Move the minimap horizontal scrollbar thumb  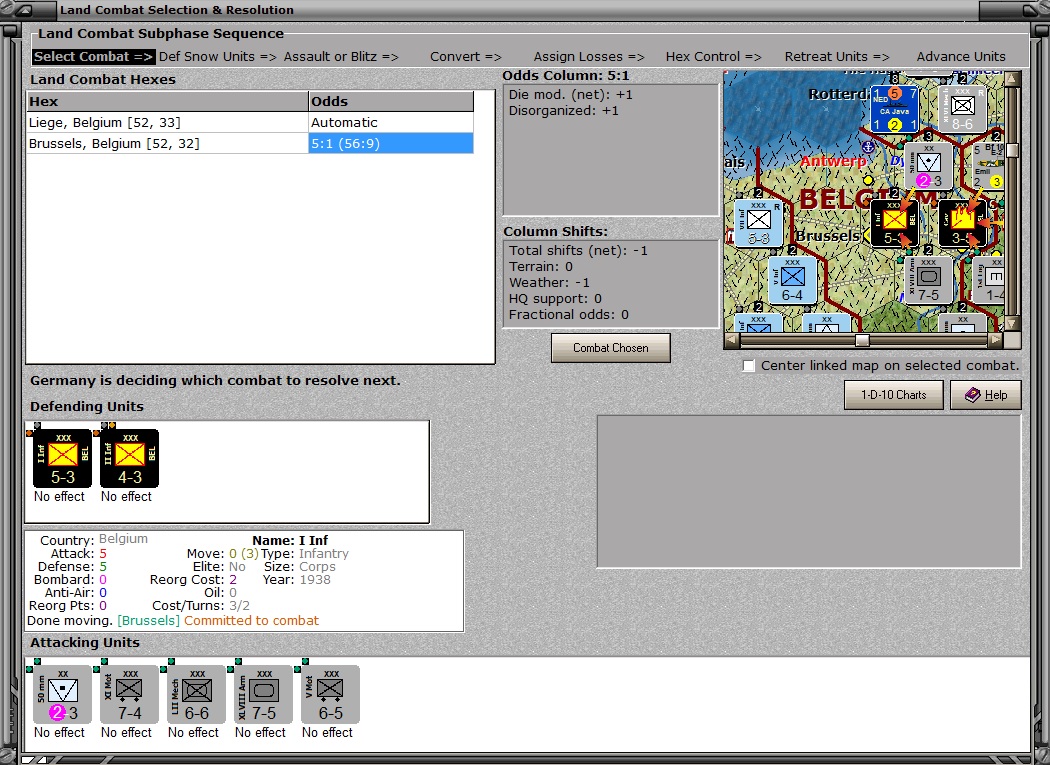click(862, 340)
